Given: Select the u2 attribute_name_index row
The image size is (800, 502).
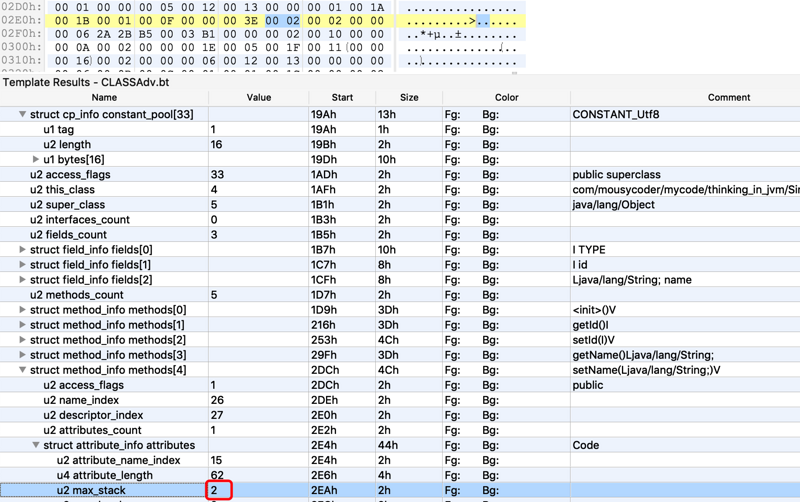Looking at the screenshot, I should [x=400, y=460].
